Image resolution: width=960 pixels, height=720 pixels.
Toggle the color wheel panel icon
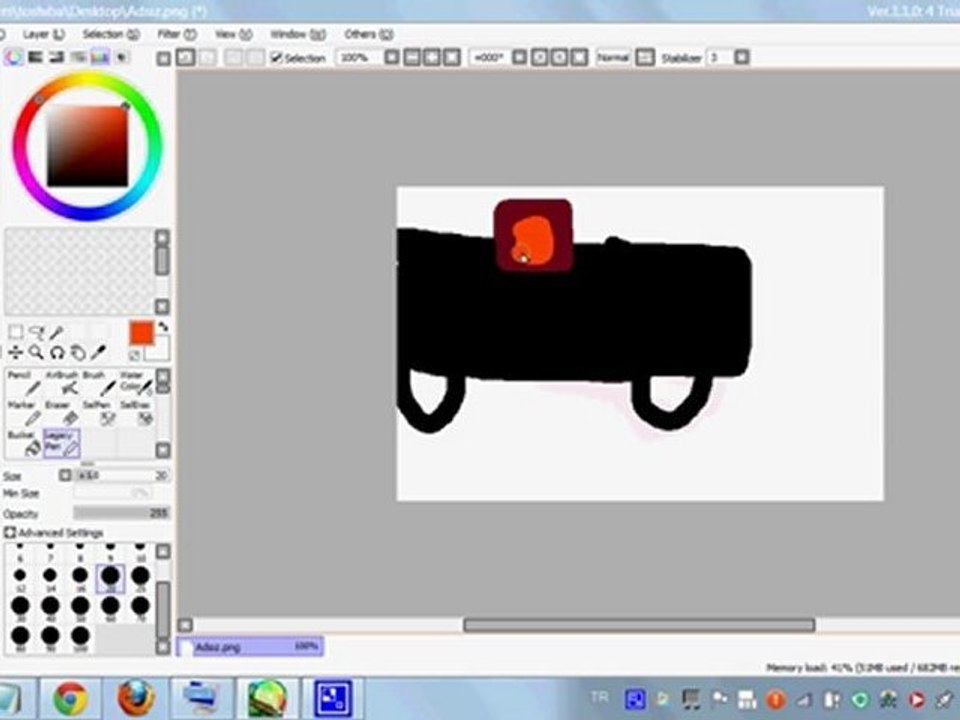click(x=14, y=58)
